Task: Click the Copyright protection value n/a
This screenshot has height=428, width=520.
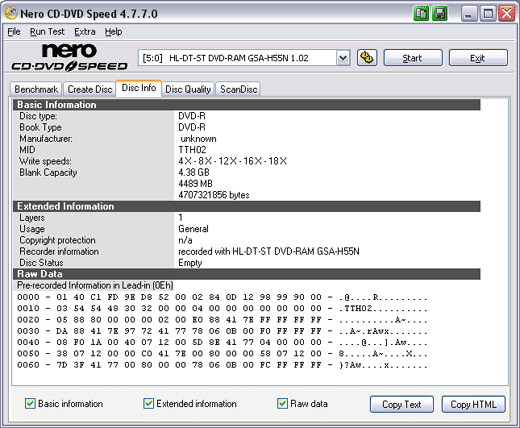Action: pos(185,240)
